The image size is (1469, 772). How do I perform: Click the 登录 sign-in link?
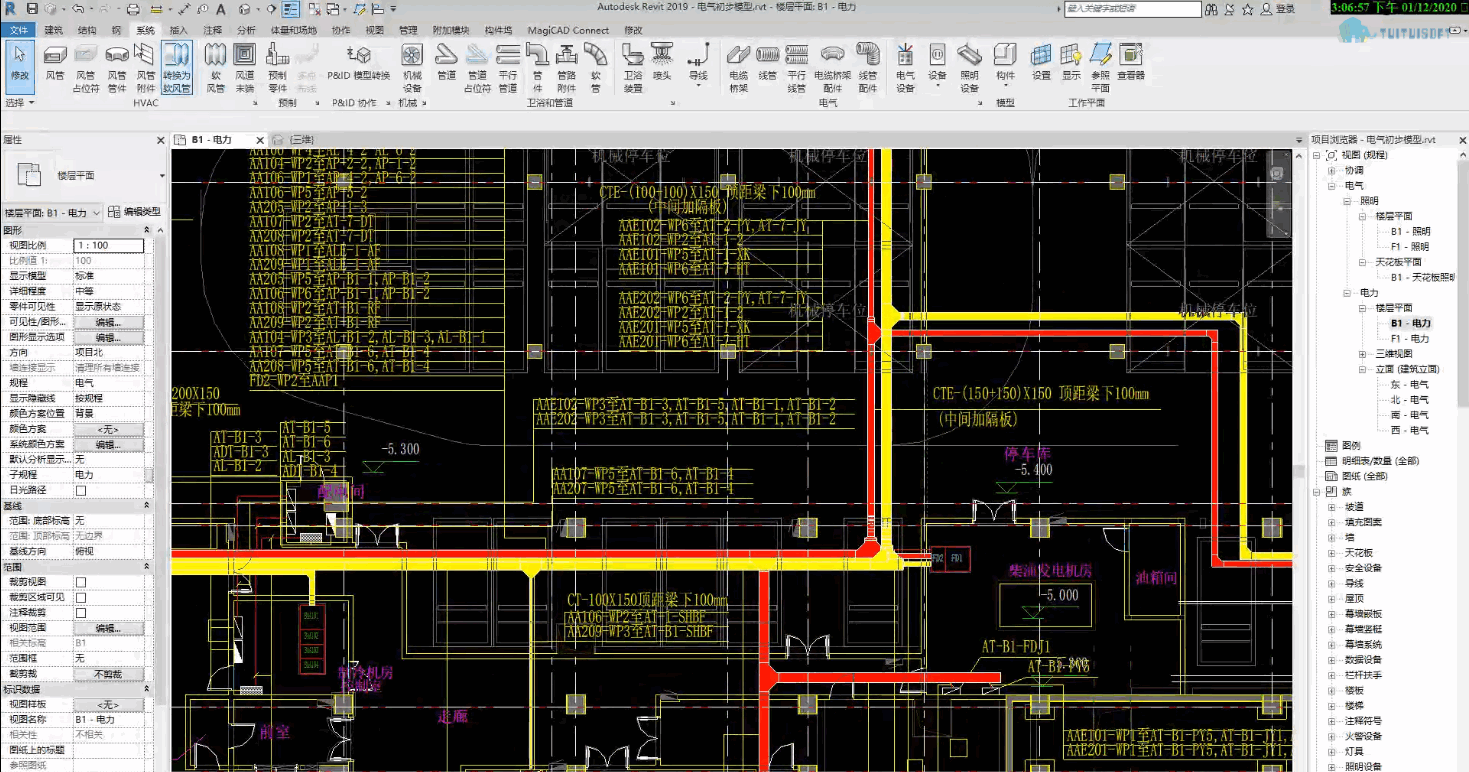1285,9
